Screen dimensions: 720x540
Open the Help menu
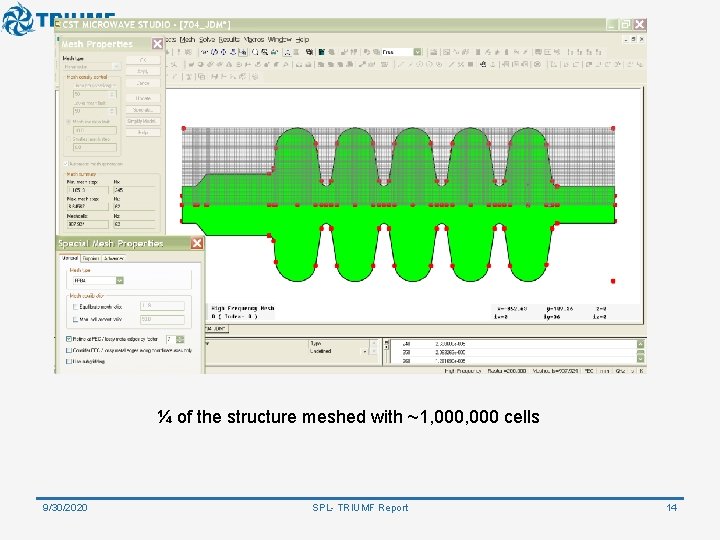click(302, 39)
